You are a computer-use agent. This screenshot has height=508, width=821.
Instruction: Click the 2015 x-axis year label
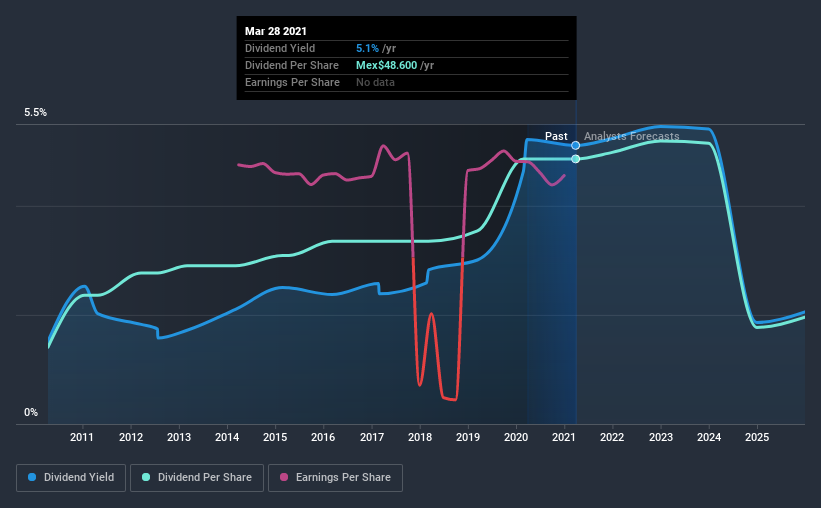275,437
